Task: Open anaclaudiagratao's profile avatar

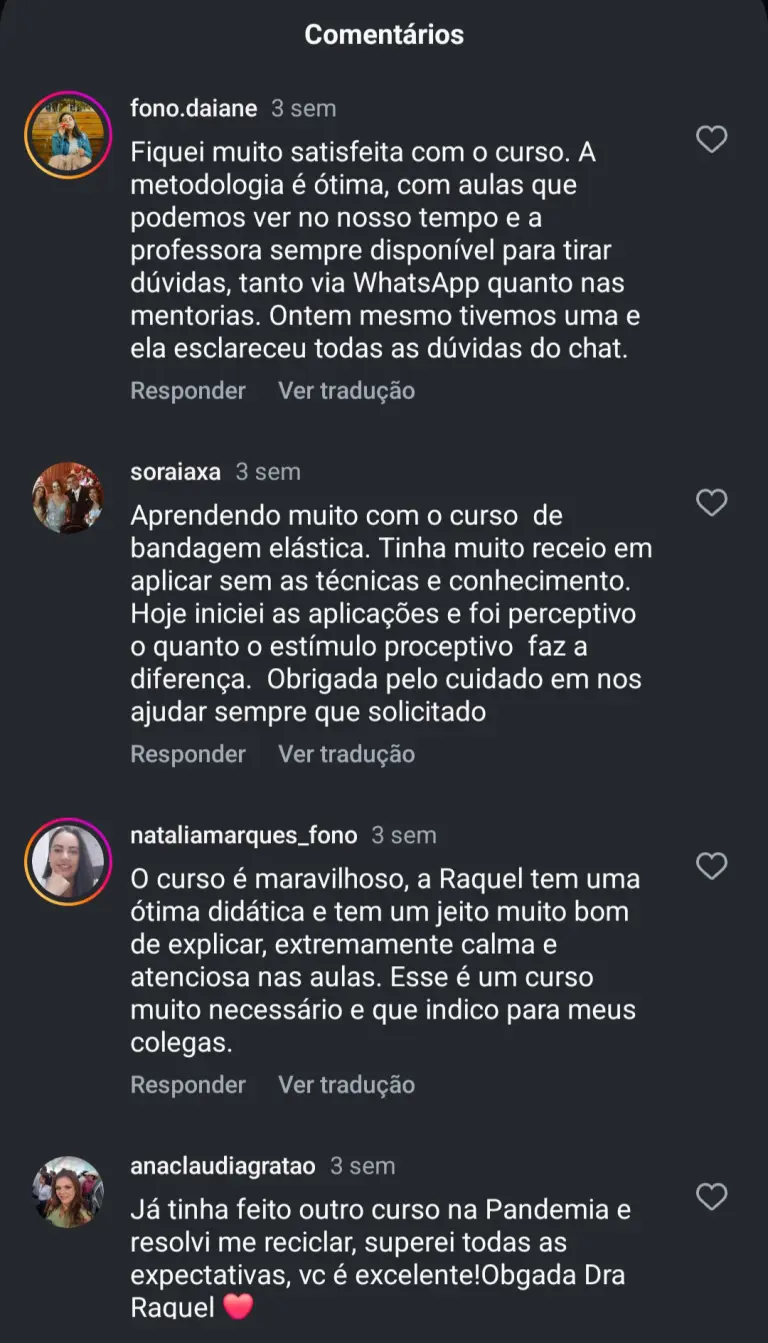Action: tap(68, 1192)
